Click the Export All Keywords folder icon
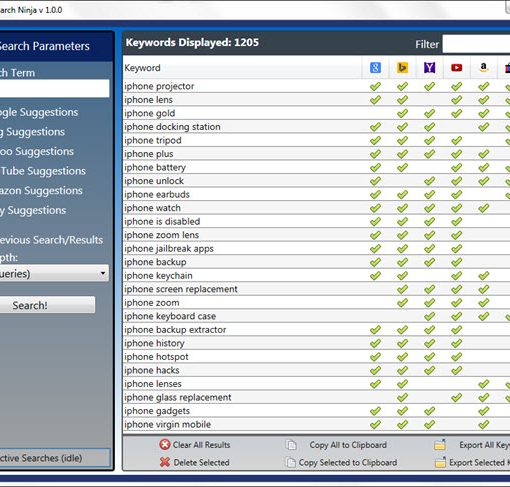510x487 pixels. point(440,445)
